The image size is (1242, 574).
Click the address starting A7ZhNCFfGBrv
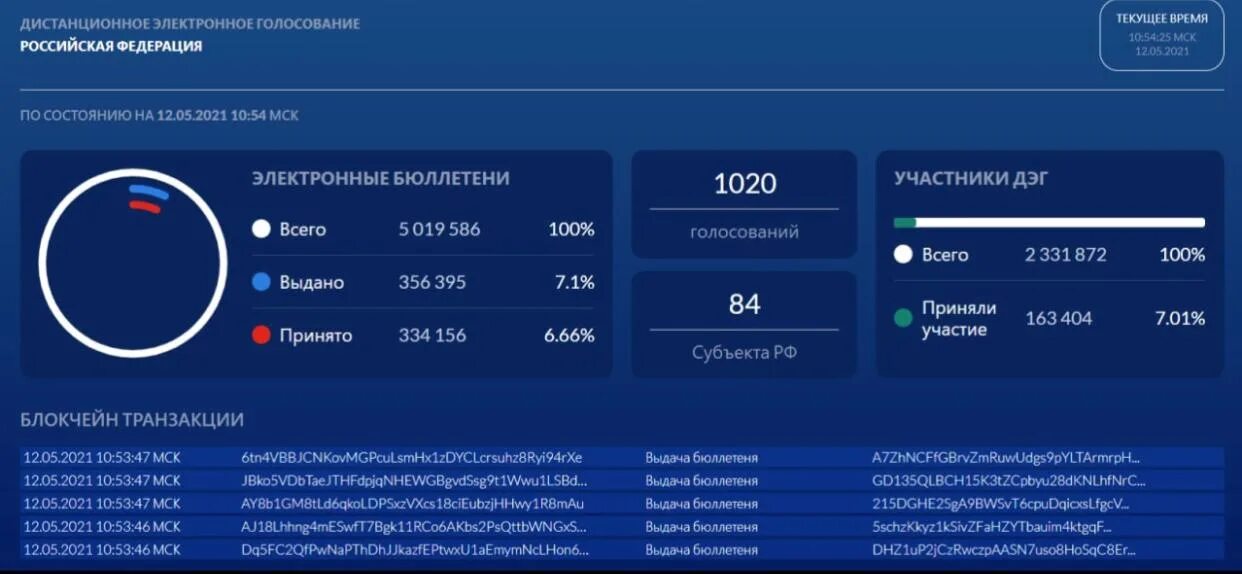(x=1006, y=457)
